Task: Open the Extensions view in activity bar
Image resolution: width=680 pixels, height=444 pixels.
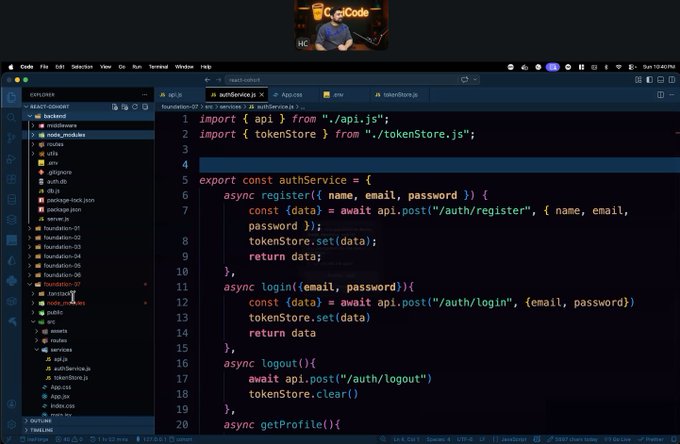Action: (11, 179)
